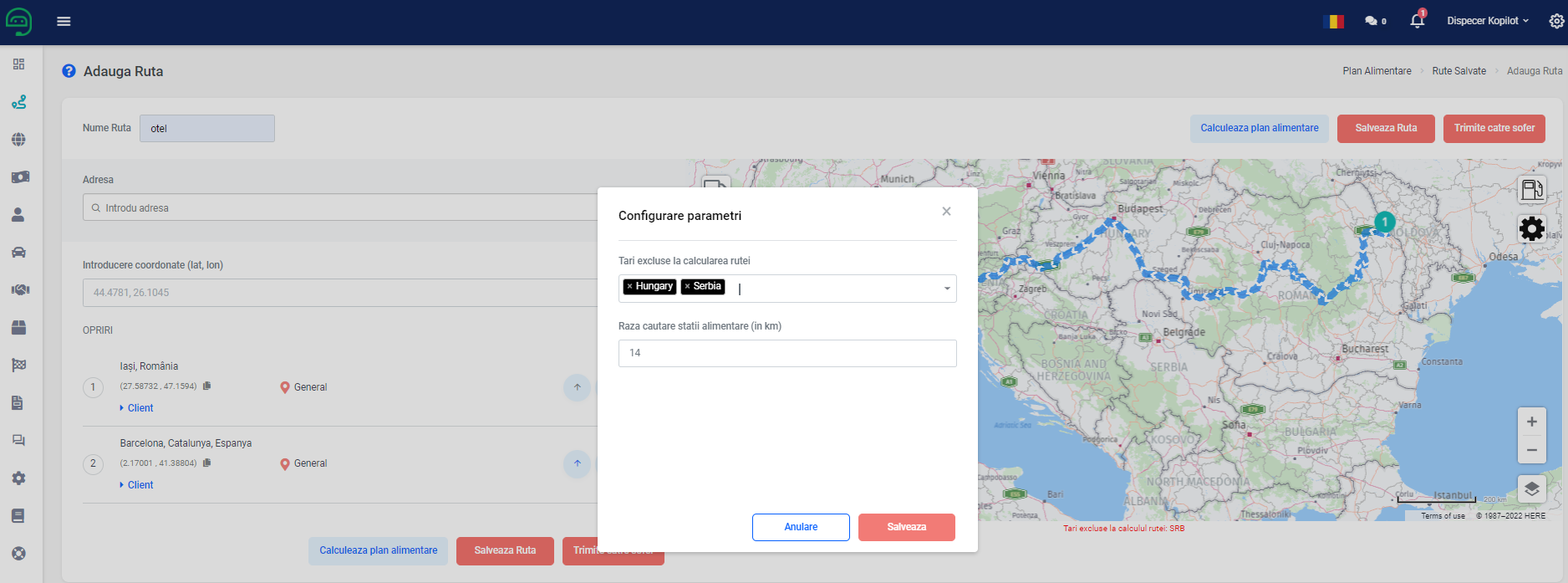Open the chat messages icon
This screenshot has height=583, width=1568.
pyautogui.click(x=1372, y=21)
